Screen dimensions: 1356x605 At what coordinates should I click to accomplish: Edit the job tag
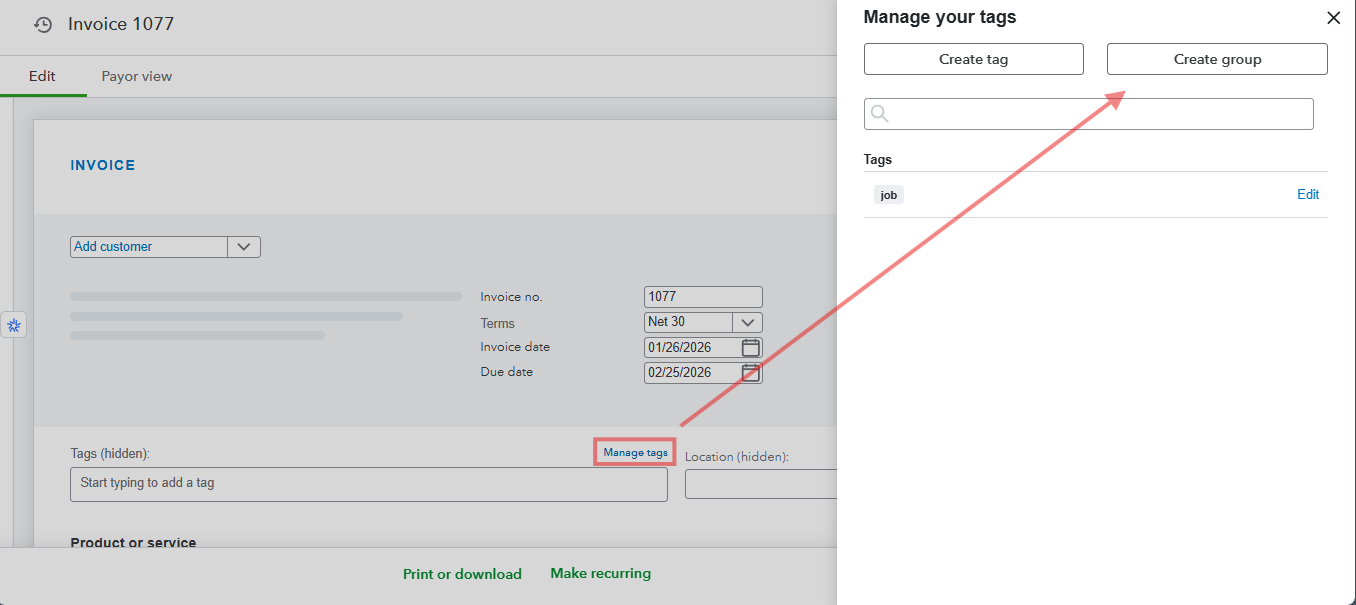[1308, 195]
